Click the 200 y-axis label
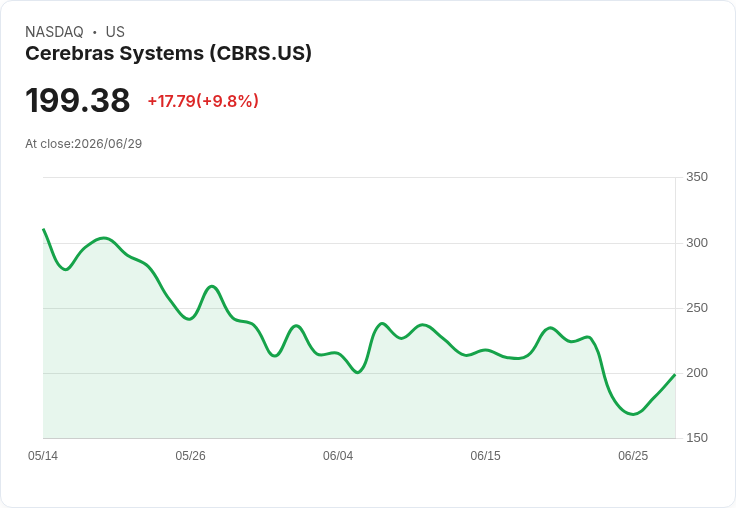 click(x=697, y=373)
